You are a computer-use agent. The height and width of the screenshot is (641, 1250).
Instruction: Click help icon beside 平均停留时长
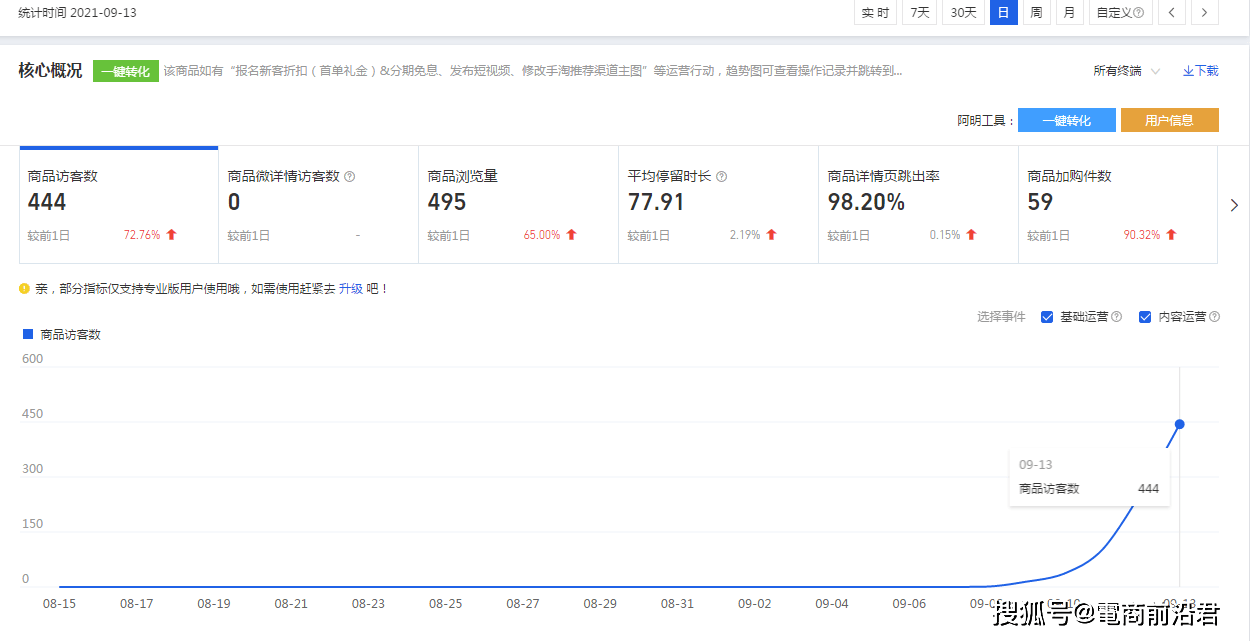click(x=721, y=176)
